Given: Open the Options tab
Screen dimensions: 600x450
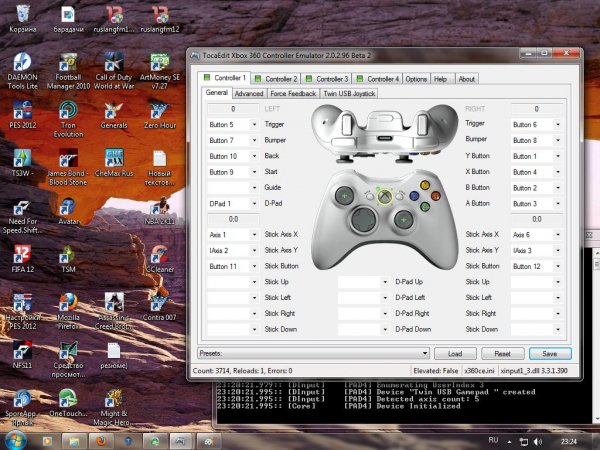Looking at the screenshot, I should click(x=416, y=79).
